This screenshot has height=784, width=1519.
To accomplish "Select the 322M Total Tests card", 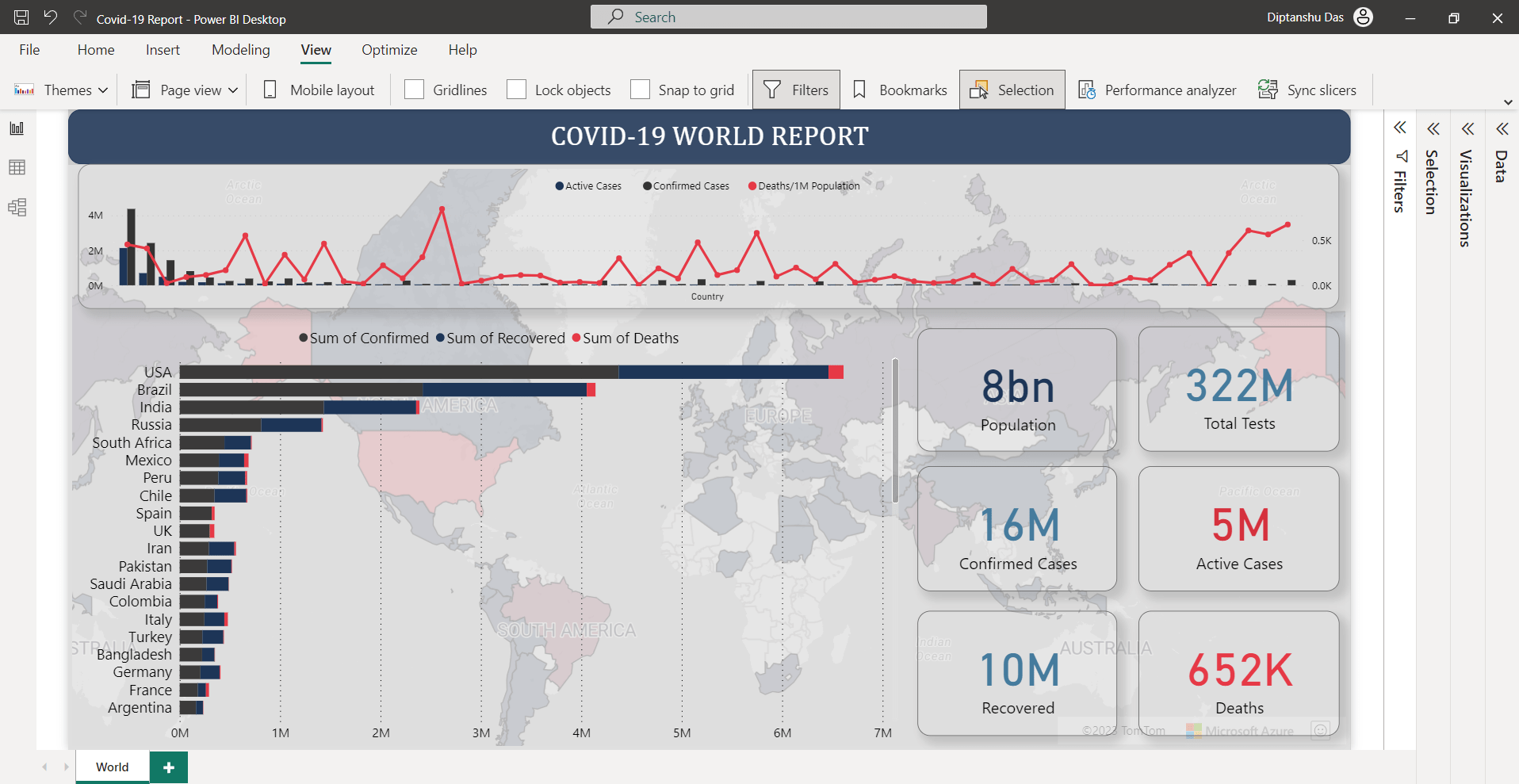I will tap(1239, 389).
